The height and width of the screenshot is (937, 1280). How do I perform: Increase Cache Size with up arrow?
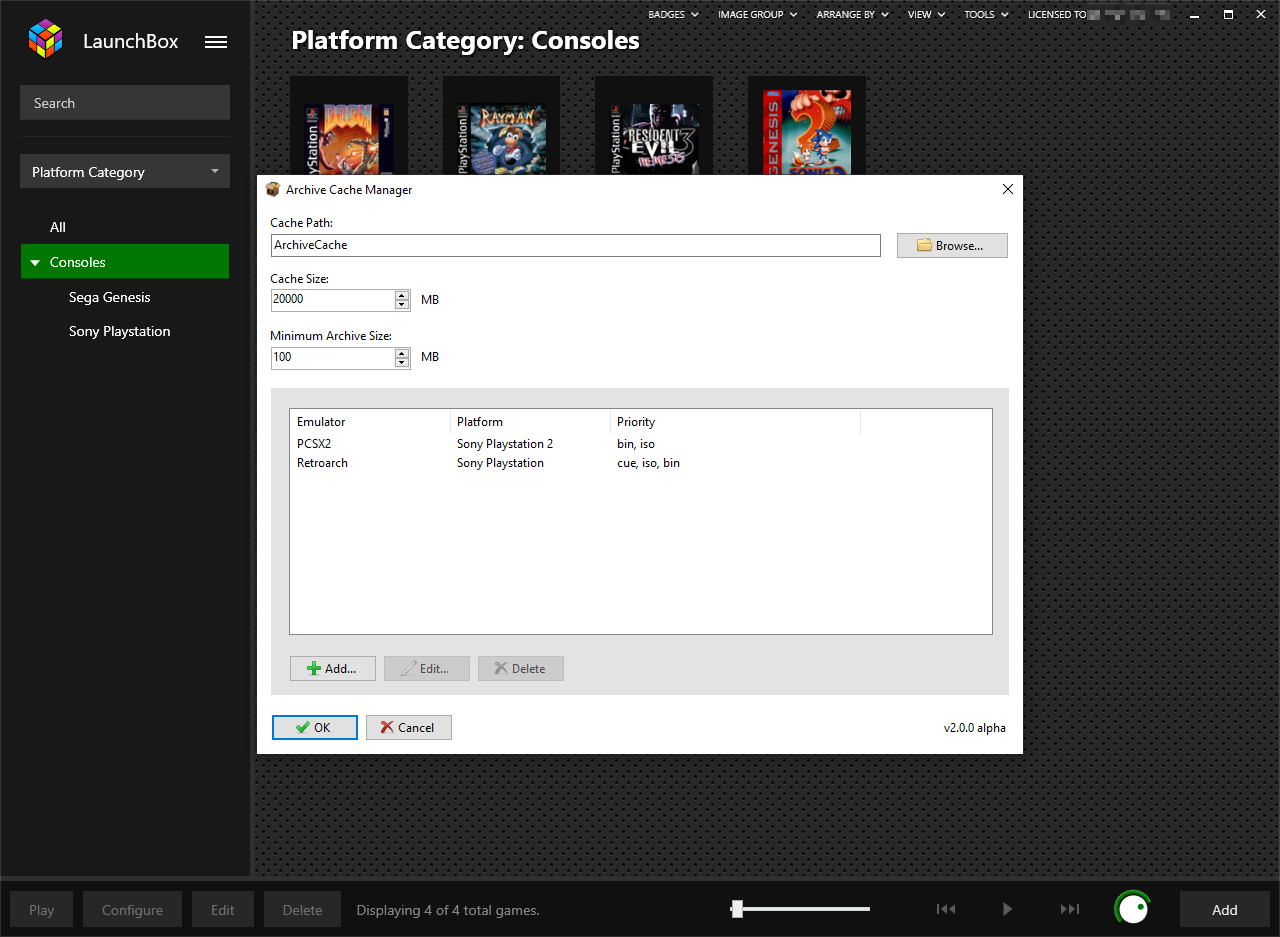pos(402,295)
